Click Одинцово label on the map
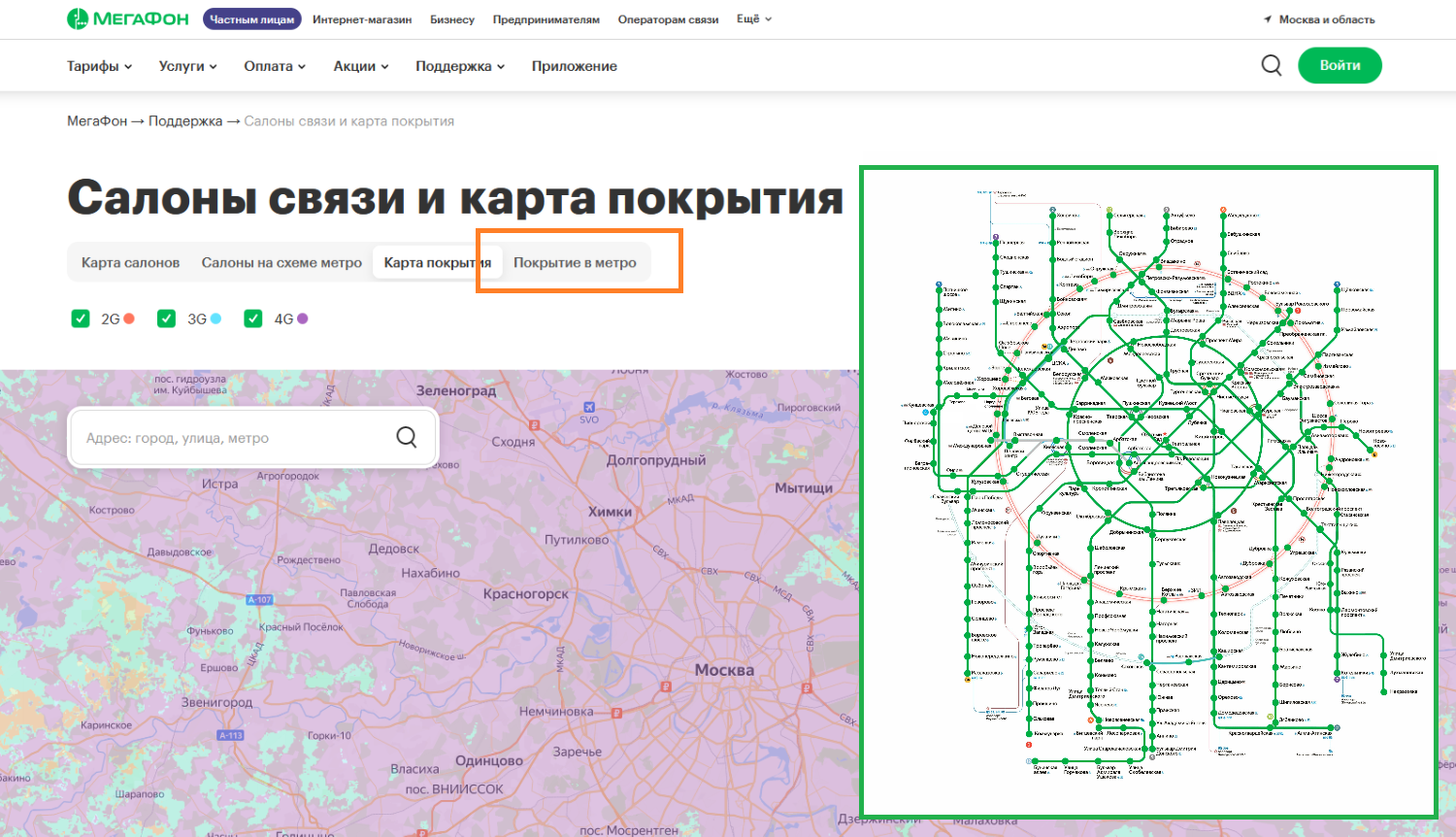The image size is (1456, 837). (x=489, y=760)
